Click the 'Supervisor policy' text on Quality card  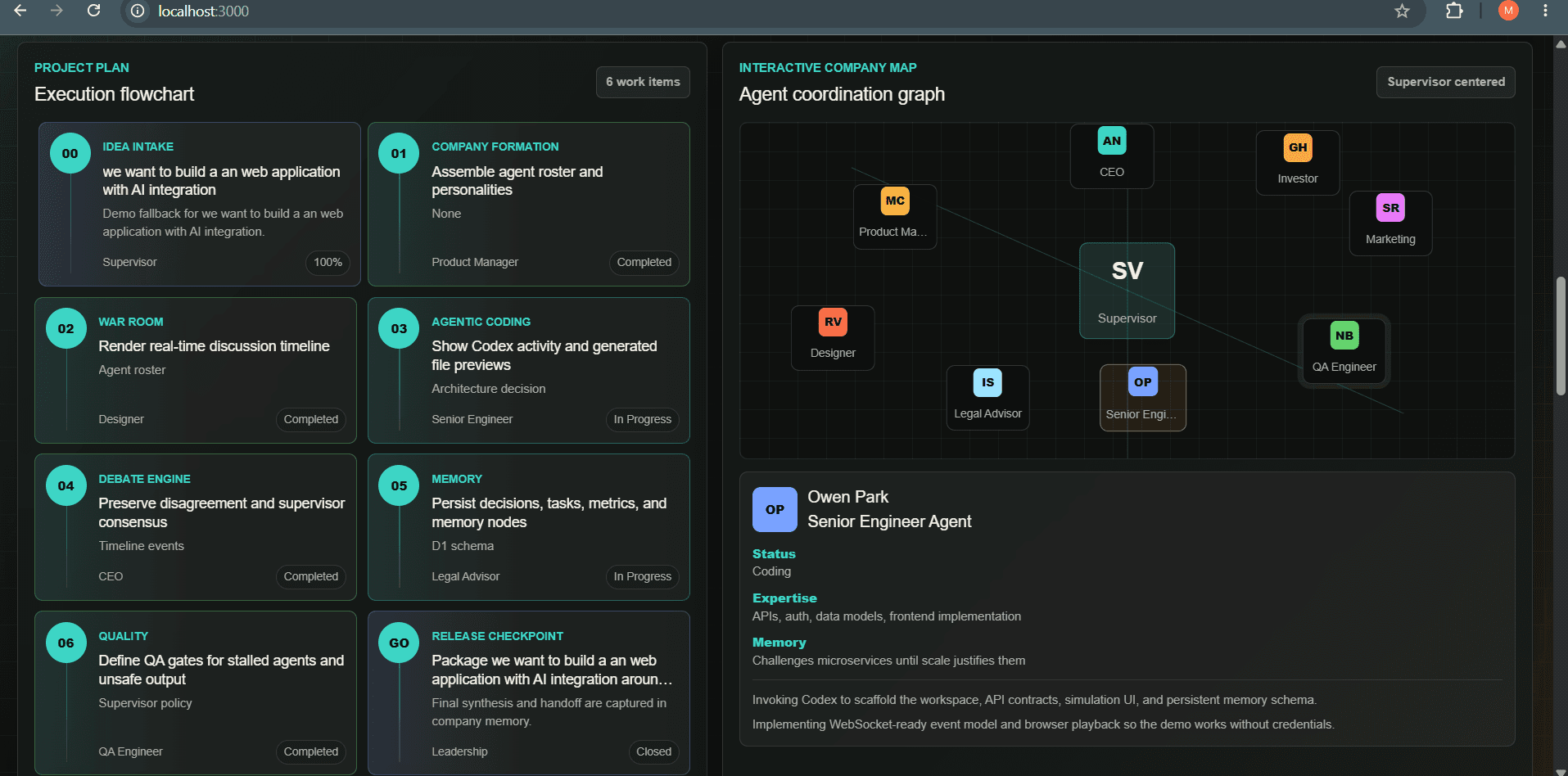[145, 703]
